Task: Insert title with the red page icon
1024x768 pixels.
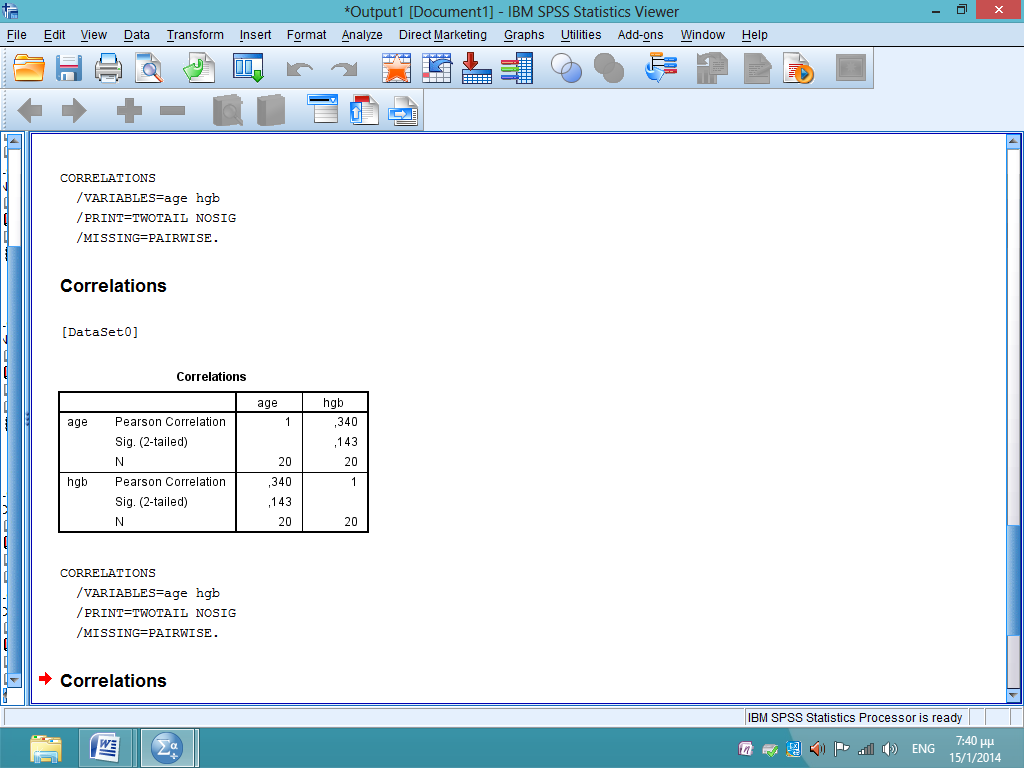Action: (364, 110)
